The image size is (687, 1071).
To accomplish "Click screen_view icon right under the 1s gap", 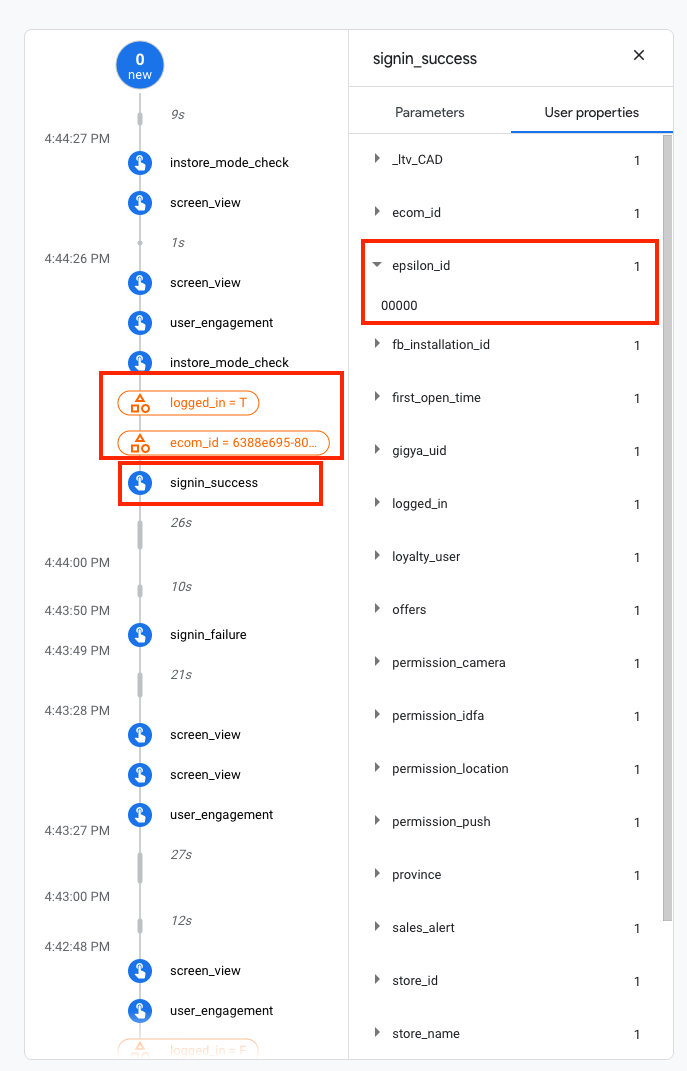I will pos(140,283).
